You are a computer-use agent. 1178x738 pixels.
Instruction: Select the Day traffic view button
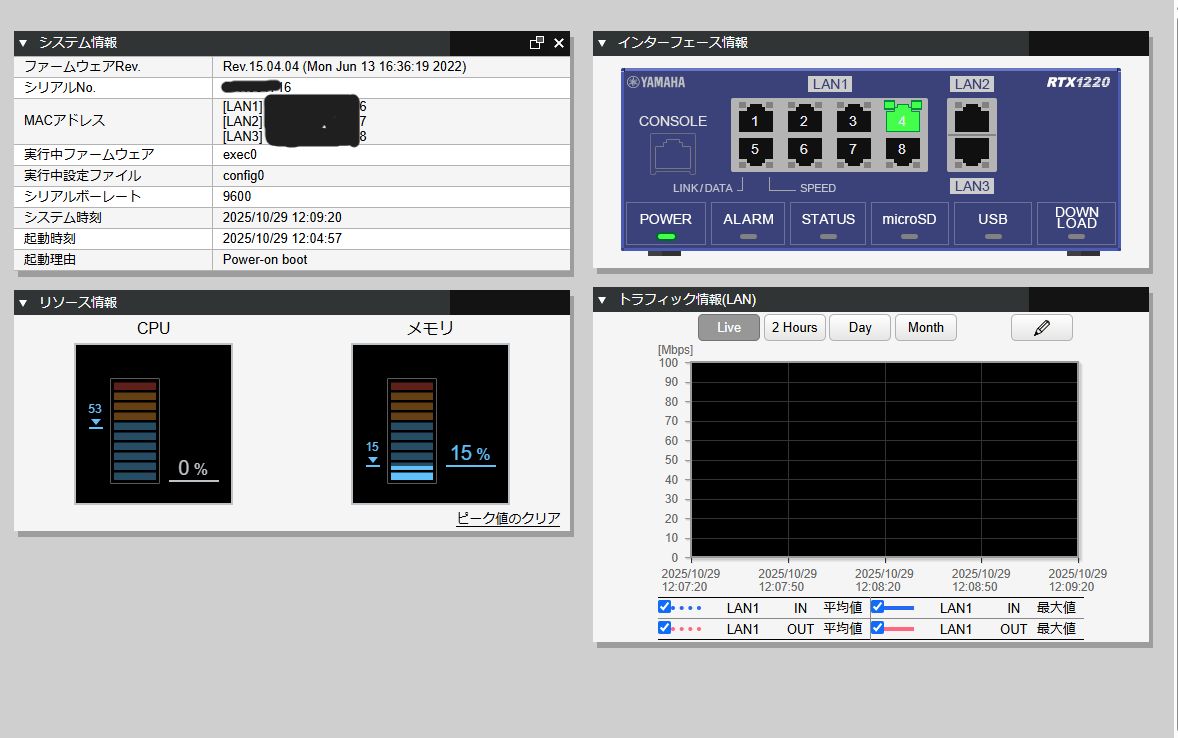860,327
